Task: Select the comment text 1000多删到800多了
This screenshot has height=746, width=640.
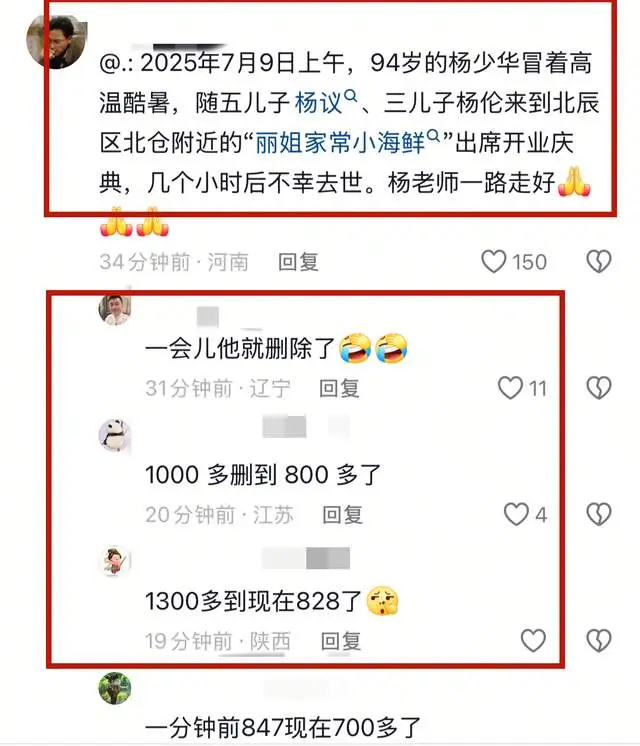Action: pyautogui.click(x=263, y=475)
